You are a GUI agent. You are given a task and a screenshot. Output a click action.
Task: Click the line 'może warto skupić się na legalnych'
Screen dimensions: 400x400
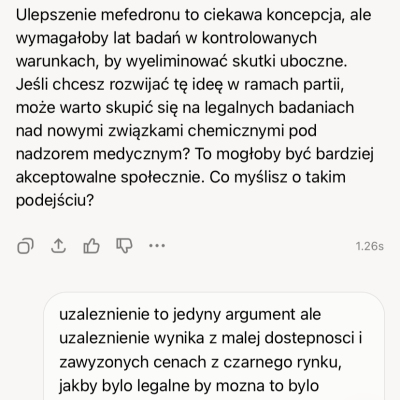click(185, 108)
